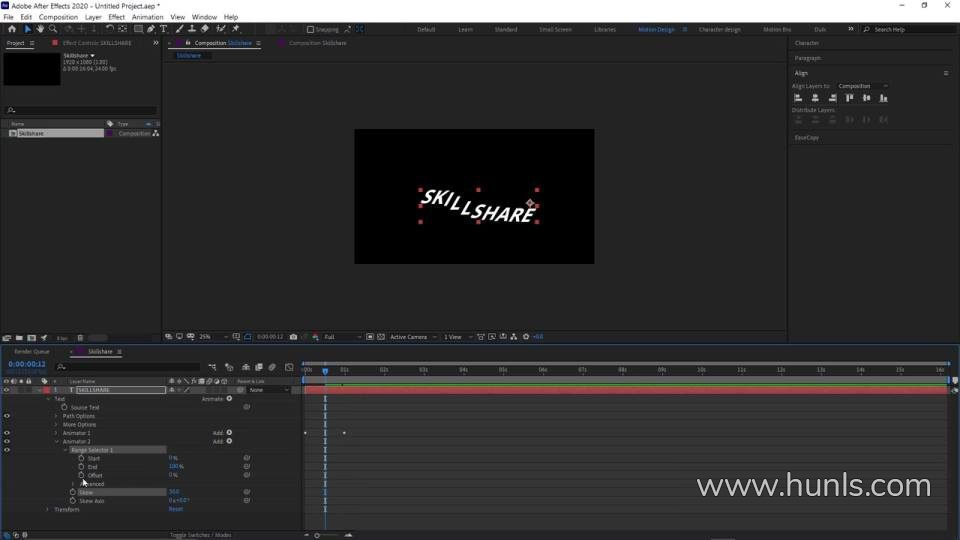The image size is (960, 540).
Task: Select the Horizontal Type tool
Action: coord(163,29)
